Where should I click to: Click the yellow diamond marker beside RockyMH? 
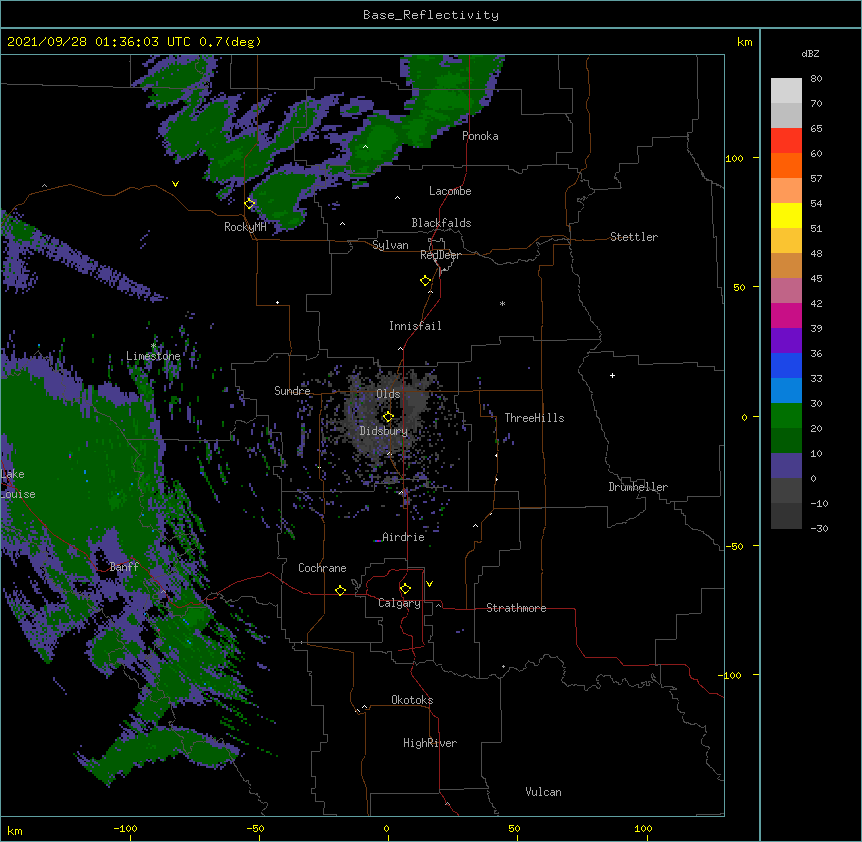[x=250, y=204]
